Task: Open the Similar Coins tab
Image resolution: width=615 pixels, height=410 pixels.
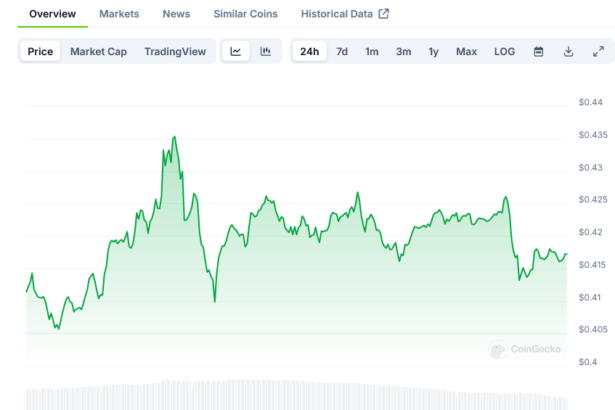Action: point(245,14)
